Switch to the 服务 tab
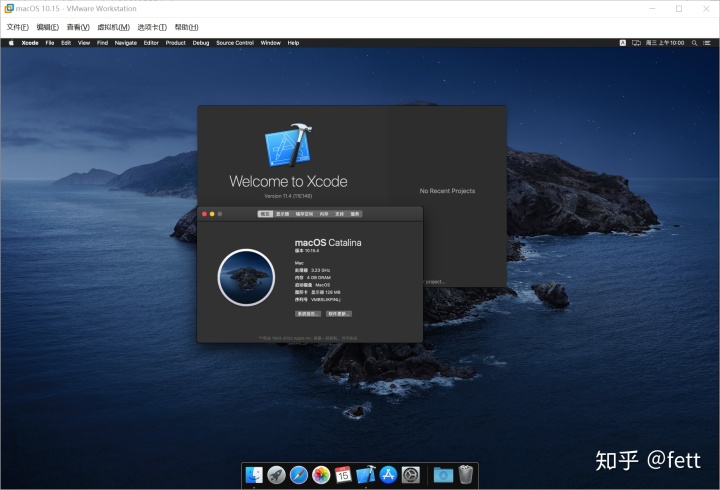The width and height of the screenshot is (720, 490). click(x=355, y=214)
